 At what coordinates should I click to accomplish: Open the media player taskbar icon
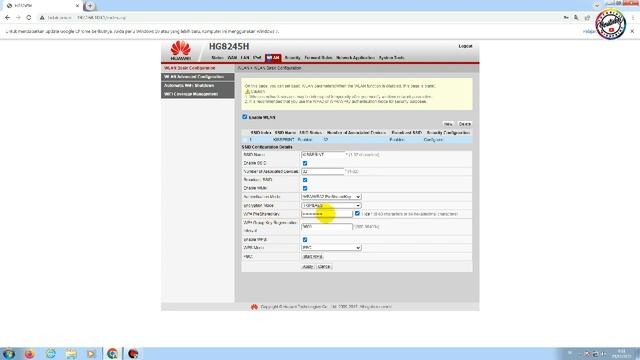tap(91, 353)
